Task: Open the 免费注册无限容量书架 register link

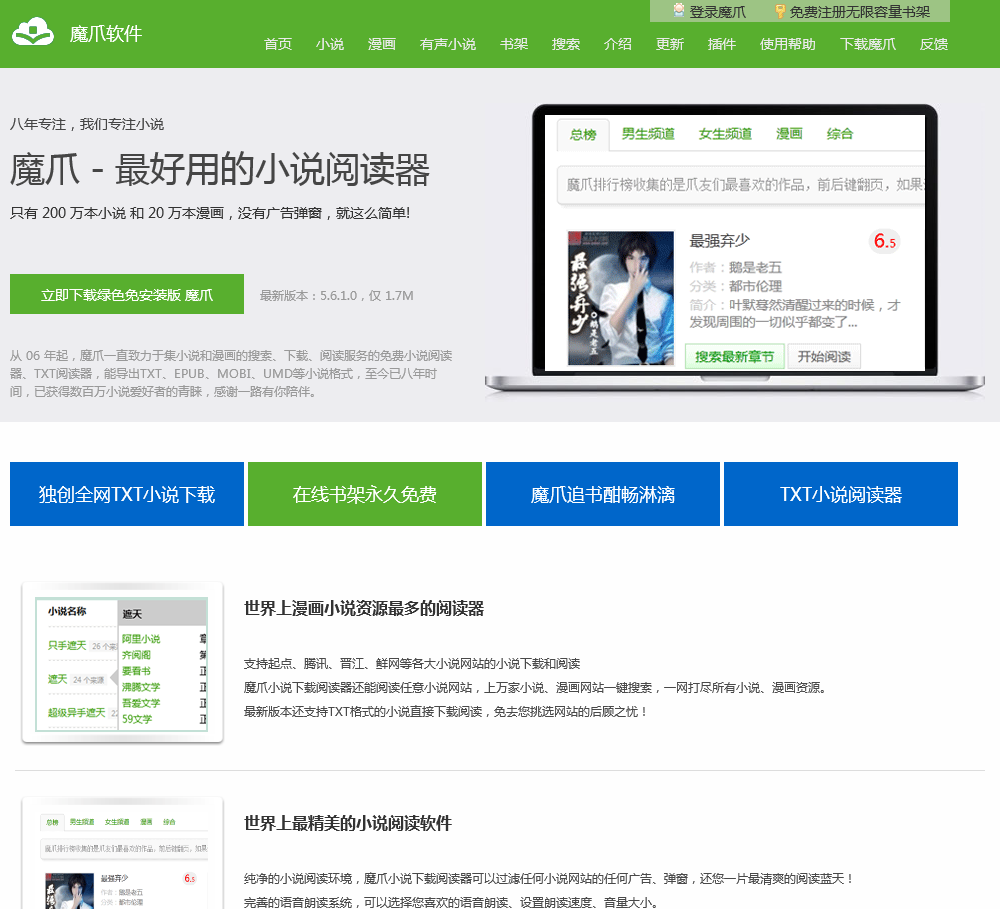Action: [x=860, y=12]
